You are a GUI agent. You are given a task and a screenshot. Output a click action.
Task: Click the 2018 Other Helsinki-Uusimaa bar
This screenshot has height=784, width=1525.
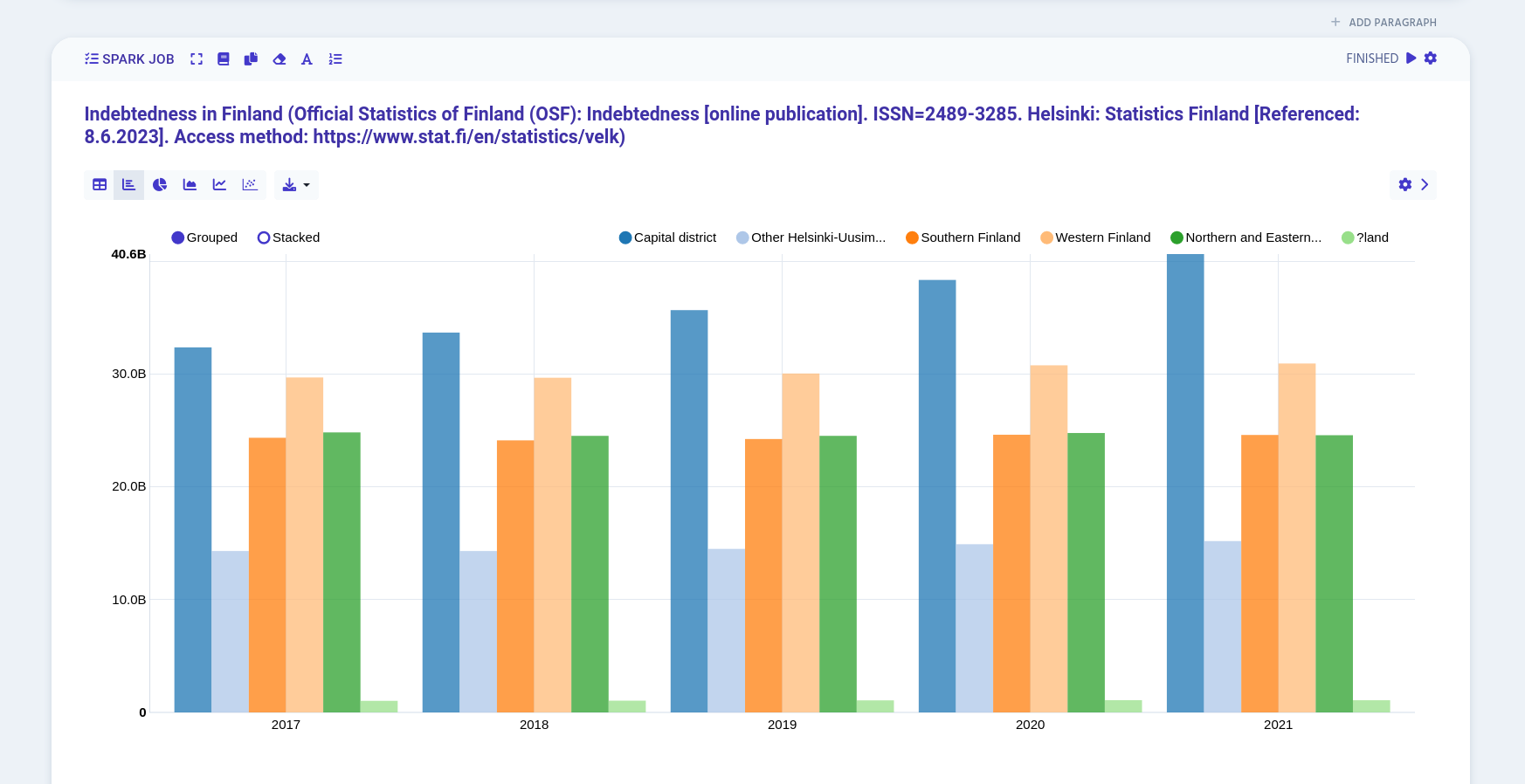[x=479, y=631]
